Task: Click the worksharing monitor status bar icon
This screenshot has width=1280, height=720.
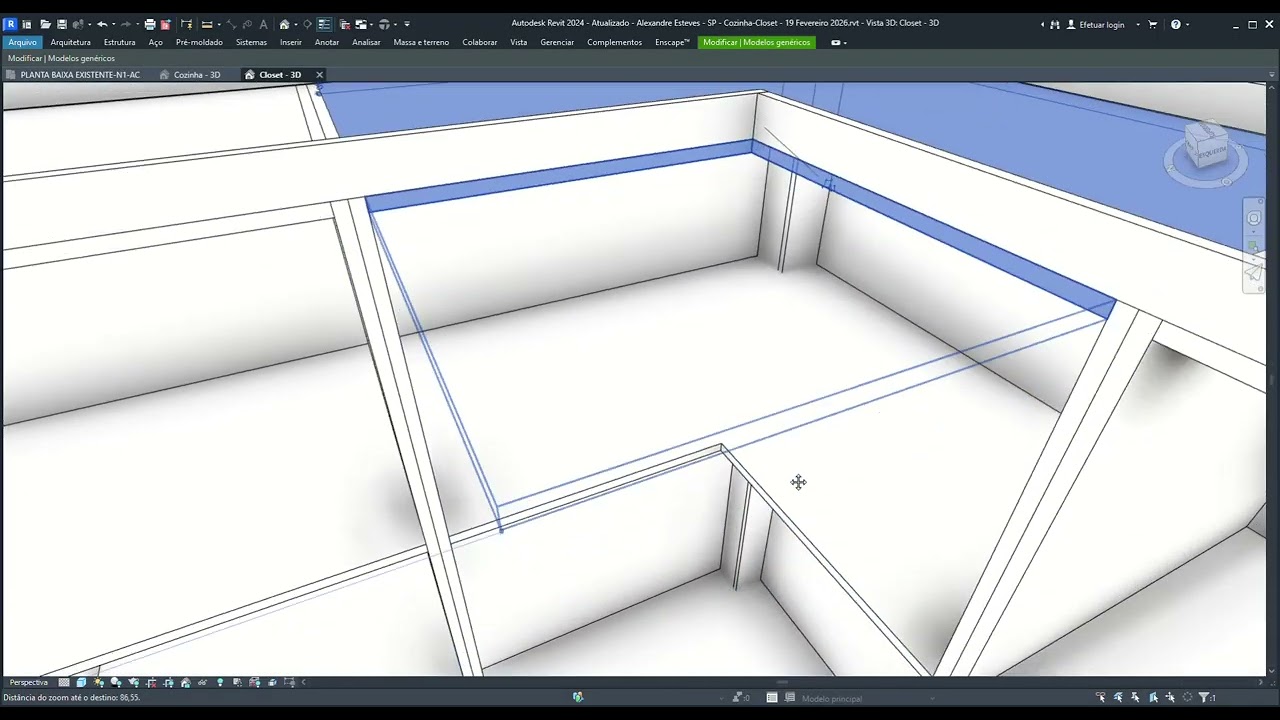Action: (x=578, y=697)
